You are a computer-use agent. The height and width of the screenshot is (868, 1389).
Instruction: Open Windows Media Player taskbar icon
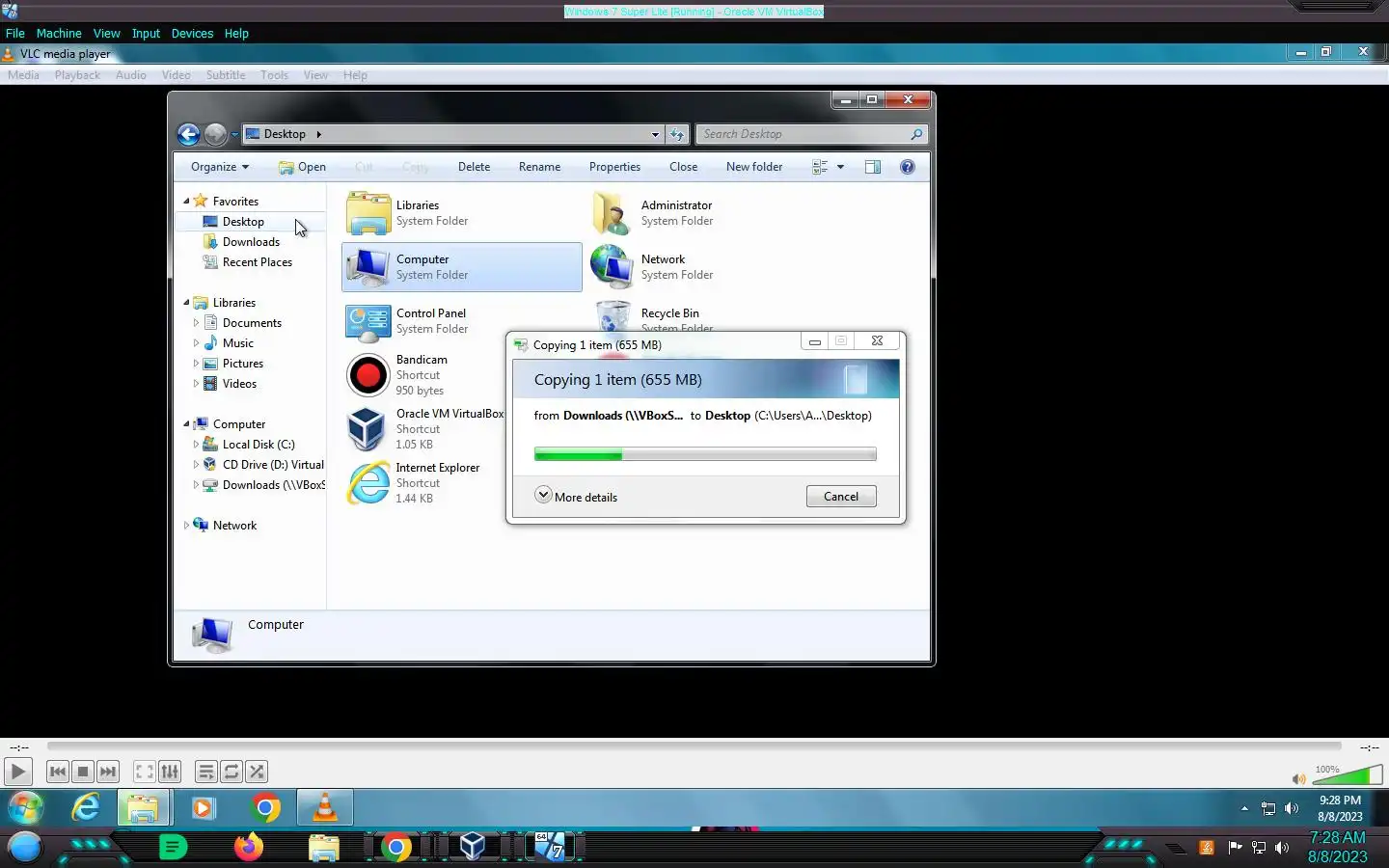click(x=204, y=807)
